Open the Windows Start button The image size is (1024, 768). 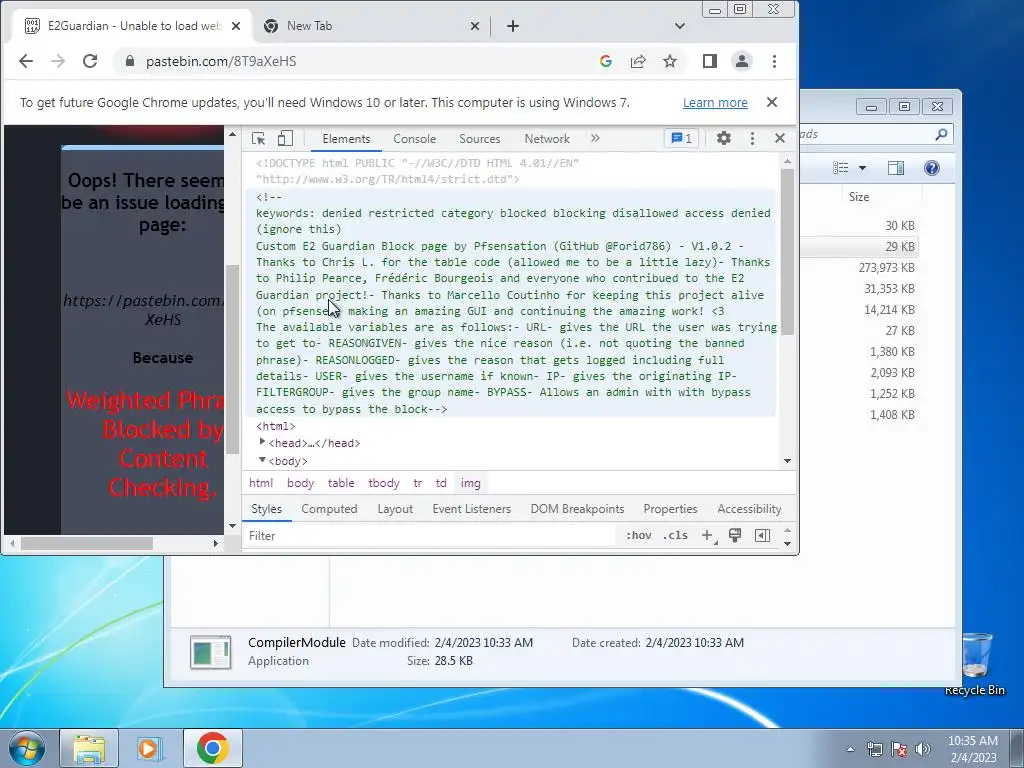tap(26, 748)
